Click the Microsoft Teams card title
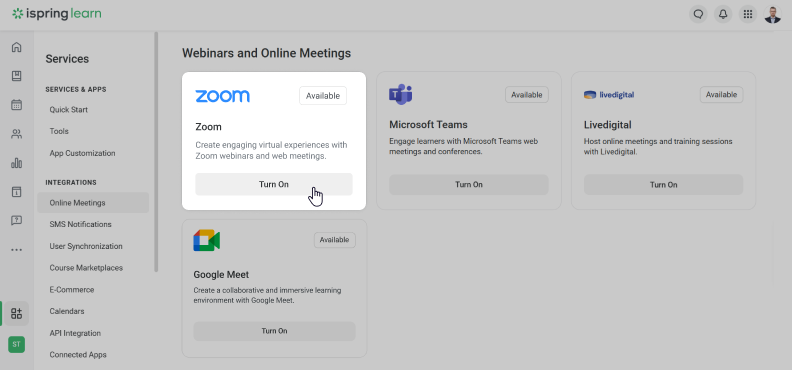Viewport: 792px width, 370px height. [428, 125]
